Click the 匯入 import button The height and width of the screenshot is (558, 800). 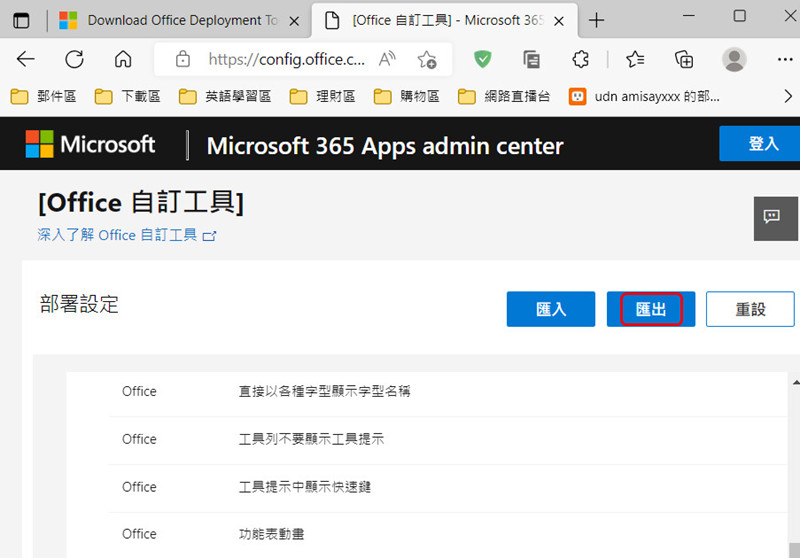pos(551,309)
